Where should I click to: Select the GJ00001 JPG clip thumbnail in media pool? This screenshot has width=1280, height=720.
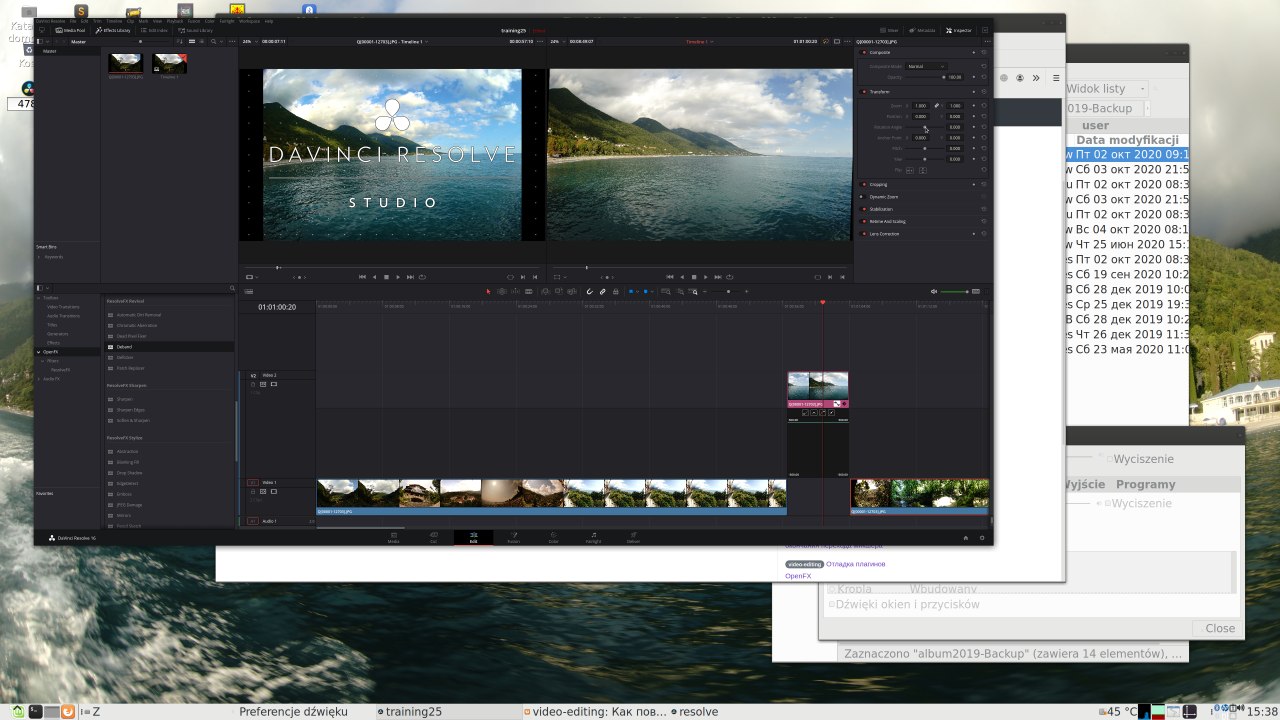click(125, 65)
